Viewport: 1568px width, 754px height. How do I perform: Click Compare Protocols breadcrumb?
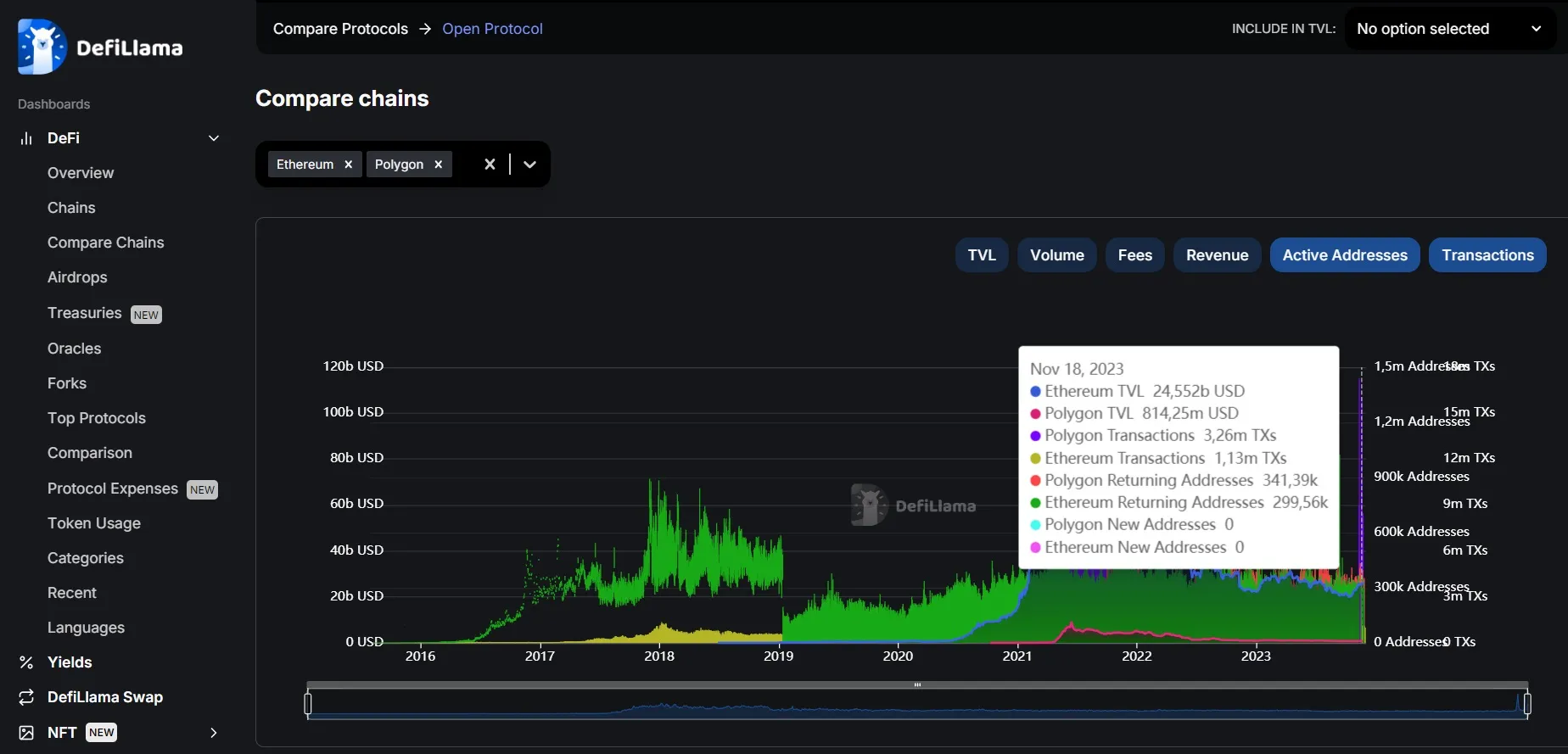(x=340, y=29)
